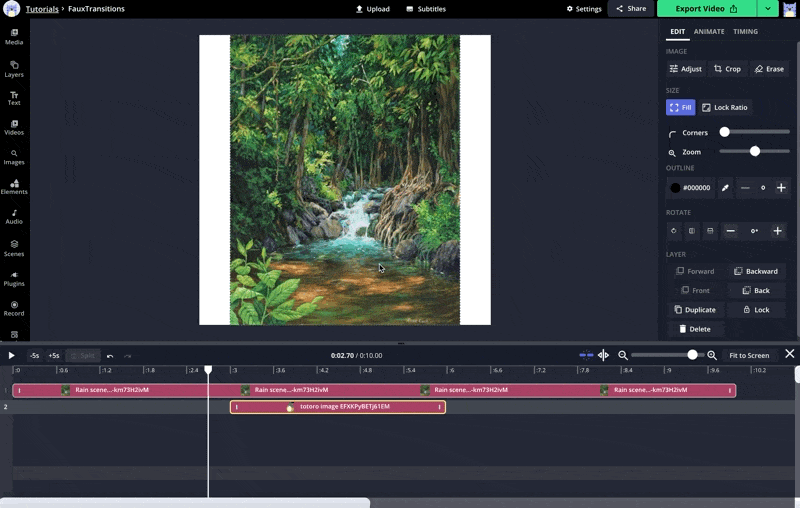
Task: Click the outline color eyedropper icon
Action: coord(726,188)
